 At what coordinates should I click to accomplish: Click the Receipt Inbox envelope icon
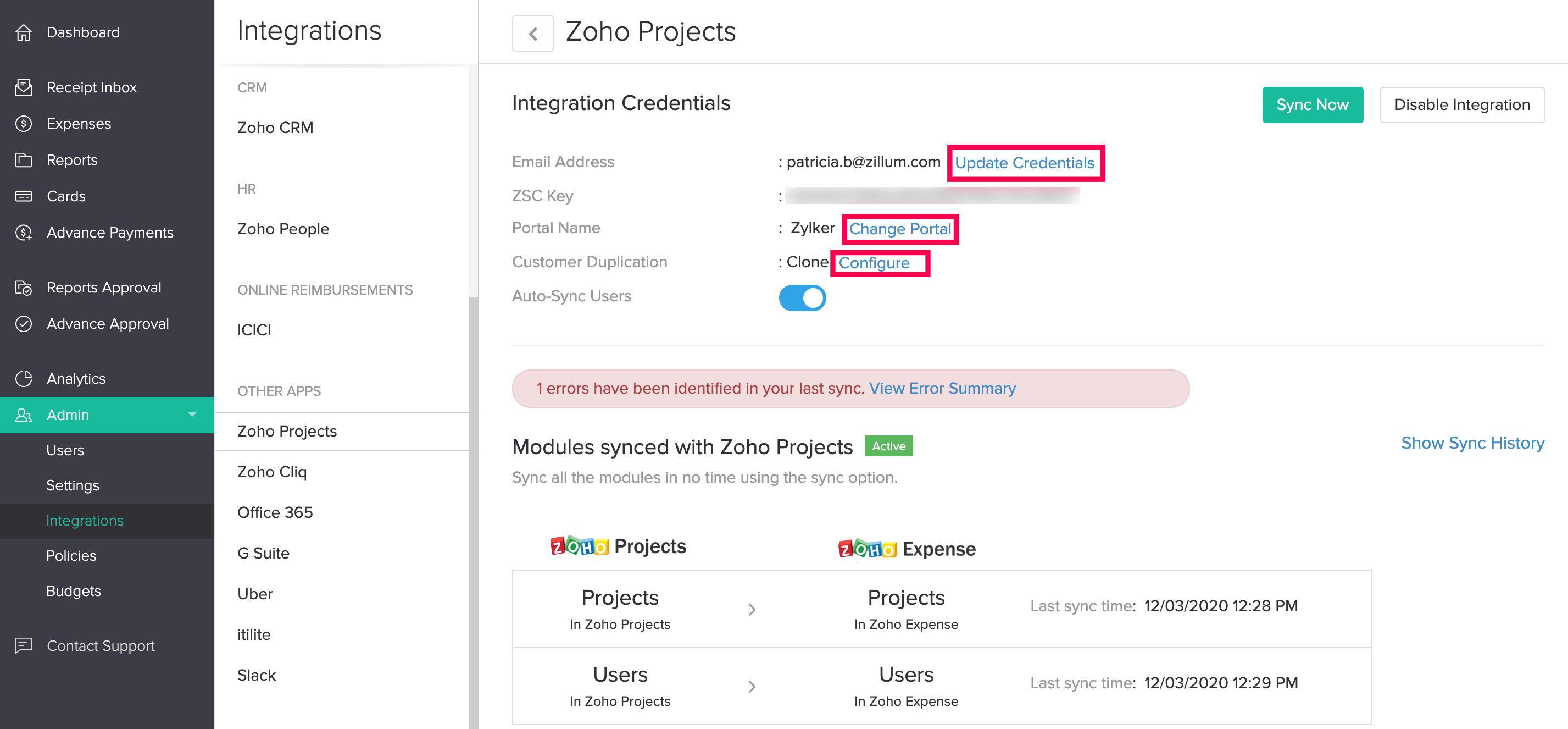point(24,87)
